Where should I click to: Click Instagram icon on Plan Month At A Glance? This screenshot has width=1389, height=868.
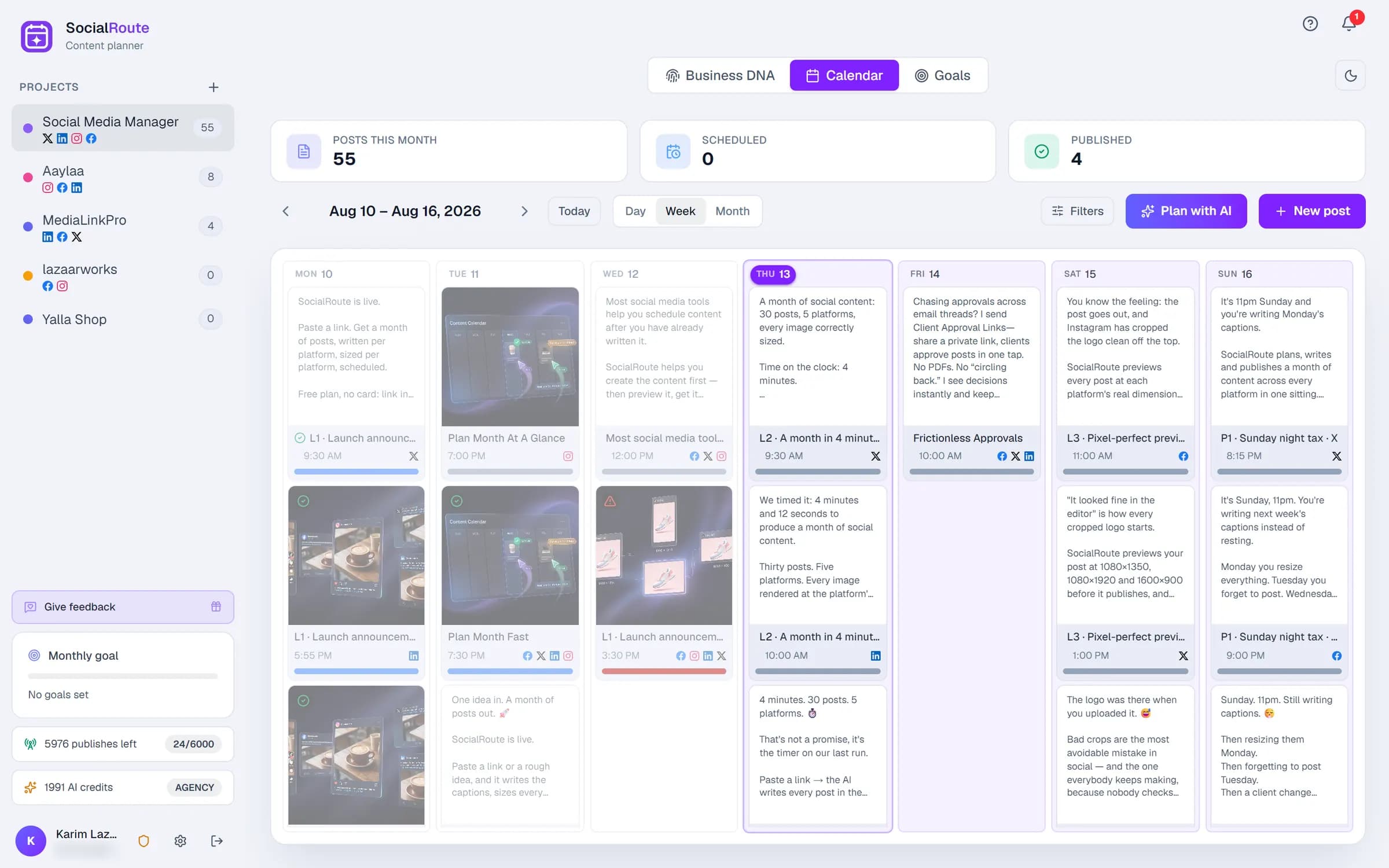click(568, 457)
